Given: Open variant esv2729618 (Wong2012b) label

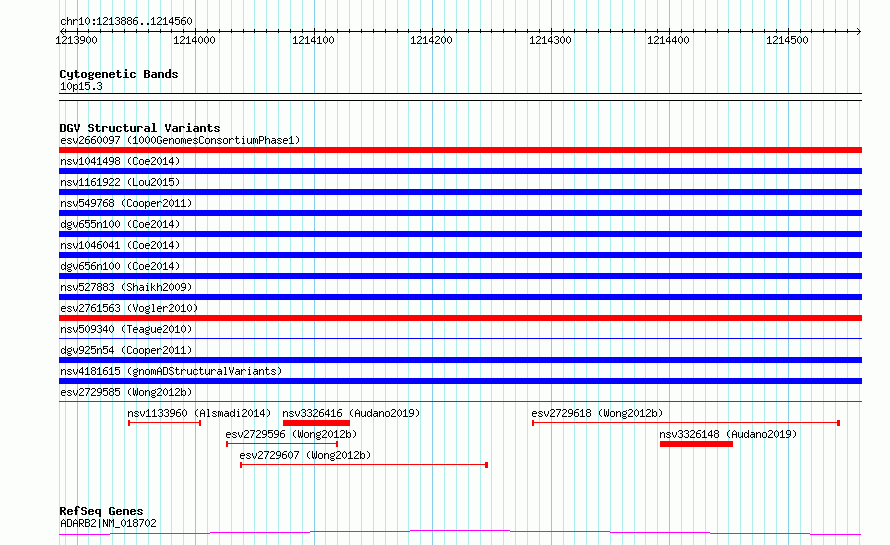Looking at the screenshot, I should (597, 413).
